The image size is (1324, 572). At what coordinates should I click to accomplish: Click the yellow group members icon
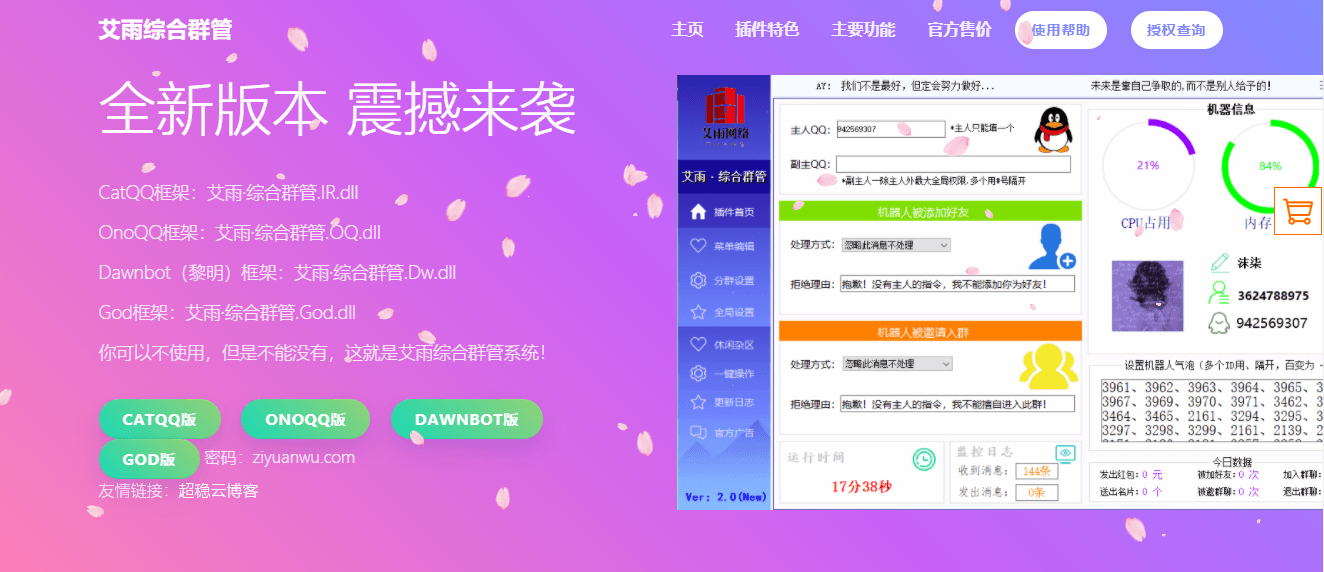[x=1048, y=366]
